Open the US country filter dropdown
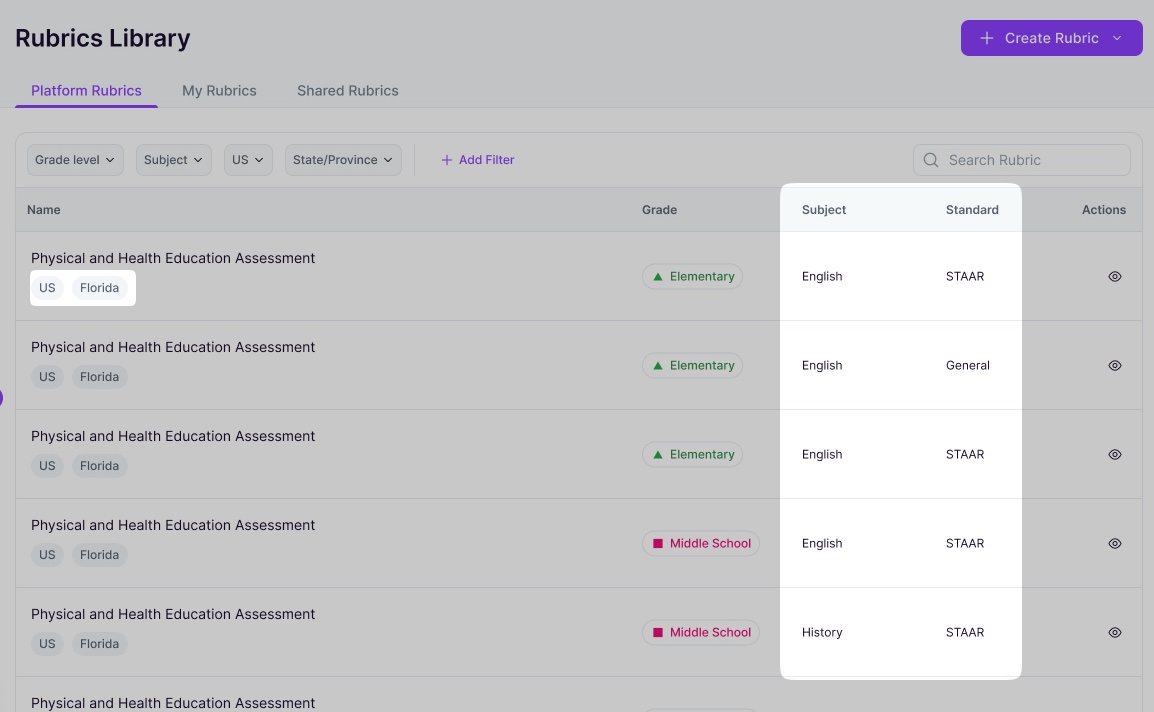 pos(248,160)
